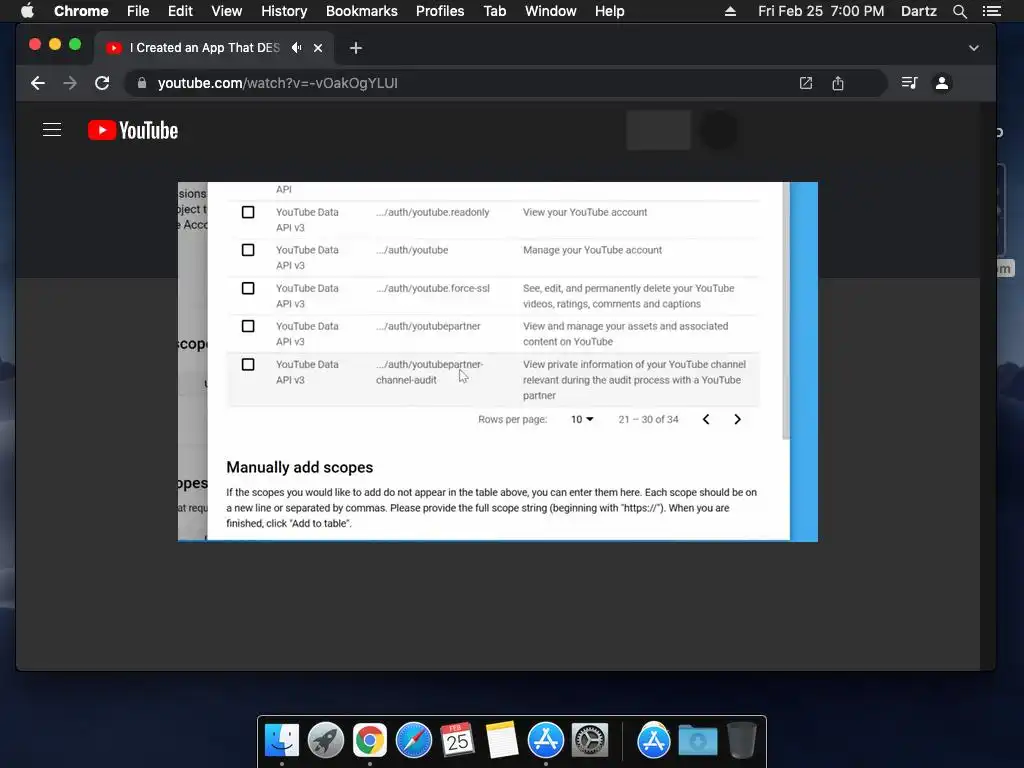1024x768 pixels.
Task: Open a new tab with plus button
Action: coord(355,48)
